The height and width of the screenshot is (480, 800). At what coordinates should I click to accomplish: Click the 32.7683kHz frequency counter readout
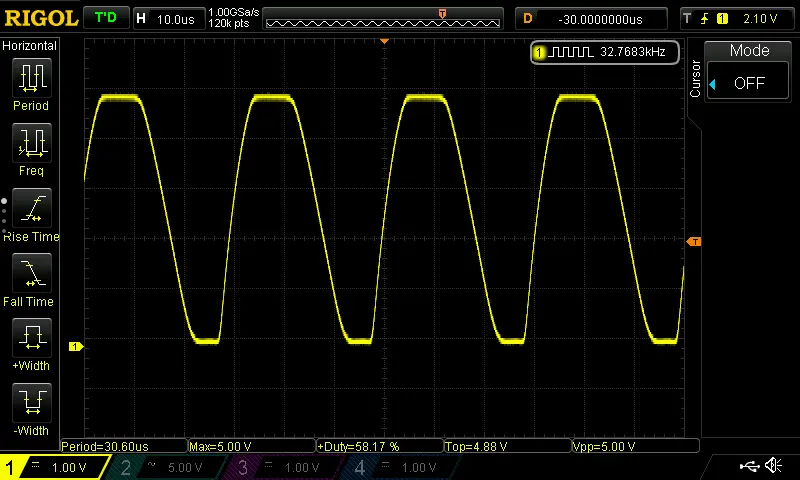pyautogui.click(x=605, y=52)
